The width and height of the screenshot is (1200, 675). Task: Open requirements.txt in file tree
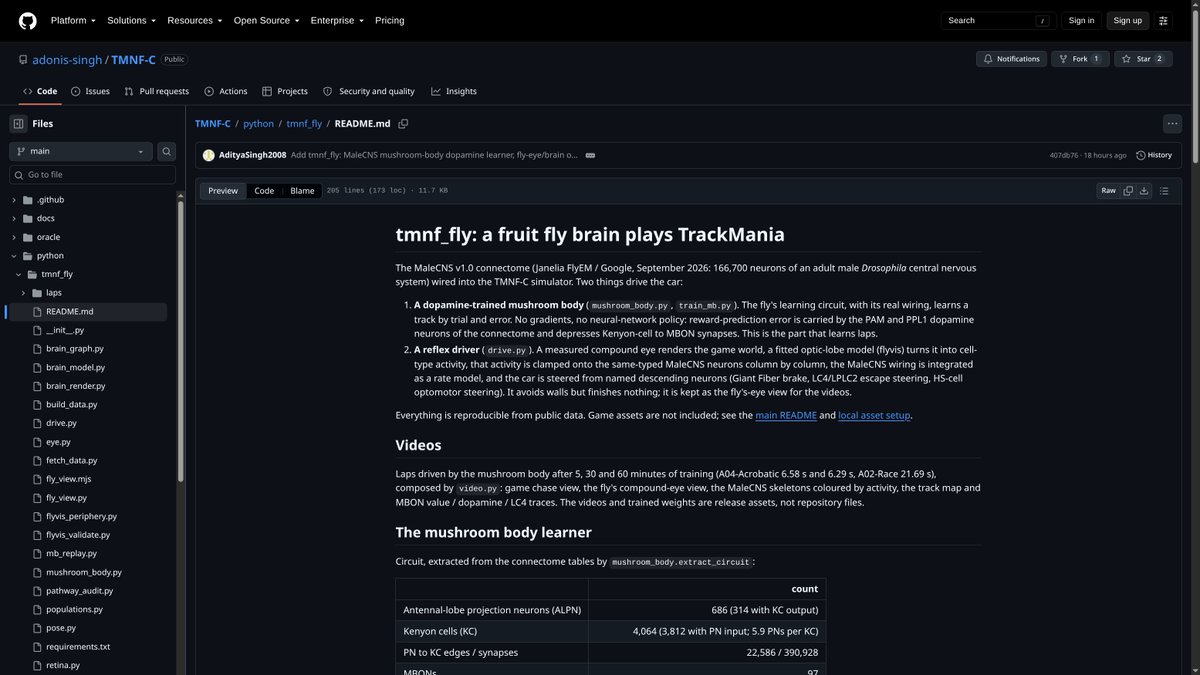point(78,647)
